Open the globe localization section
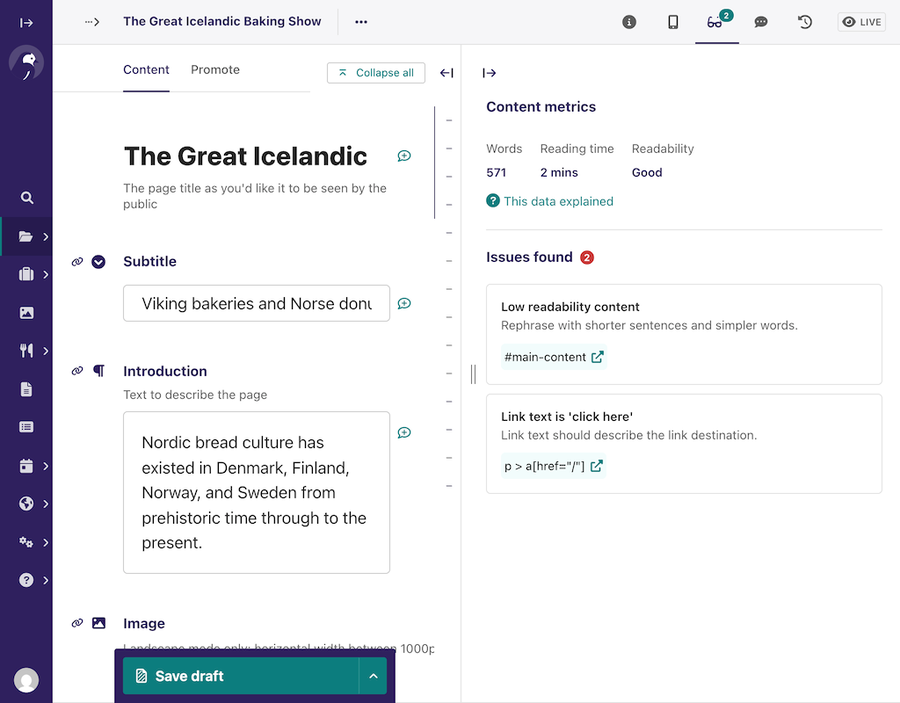The height and width of the screenshot is (703, 900). 25,503
